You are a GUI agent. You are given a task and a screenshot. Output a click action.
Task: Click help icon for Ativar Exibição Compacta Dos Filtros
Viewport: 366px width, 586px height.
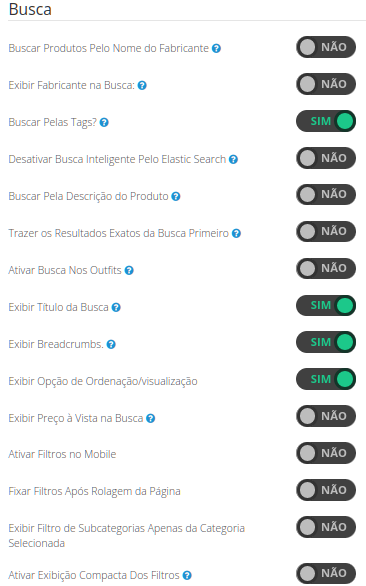tap(187, 575)
